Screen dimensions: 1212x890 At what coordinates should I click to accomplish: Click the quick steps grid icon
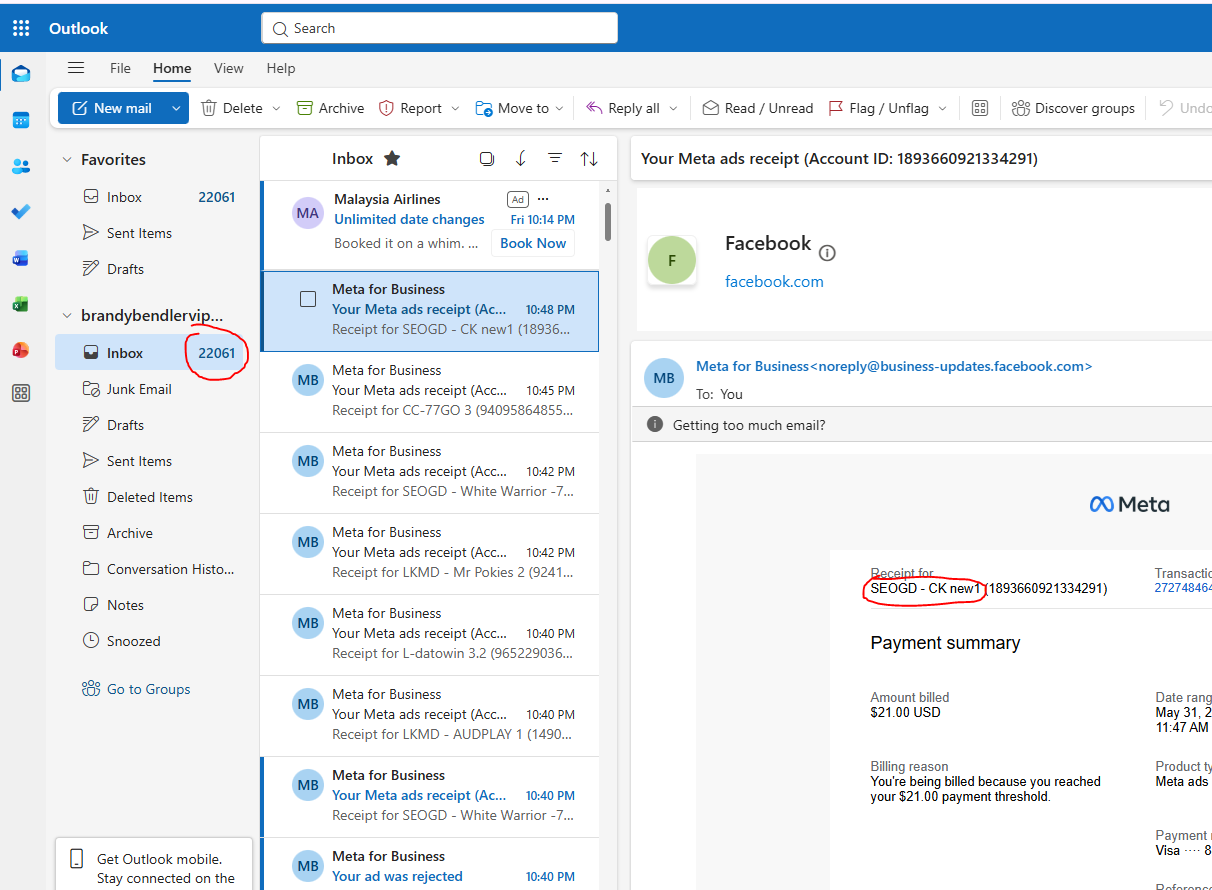[980, 108]
